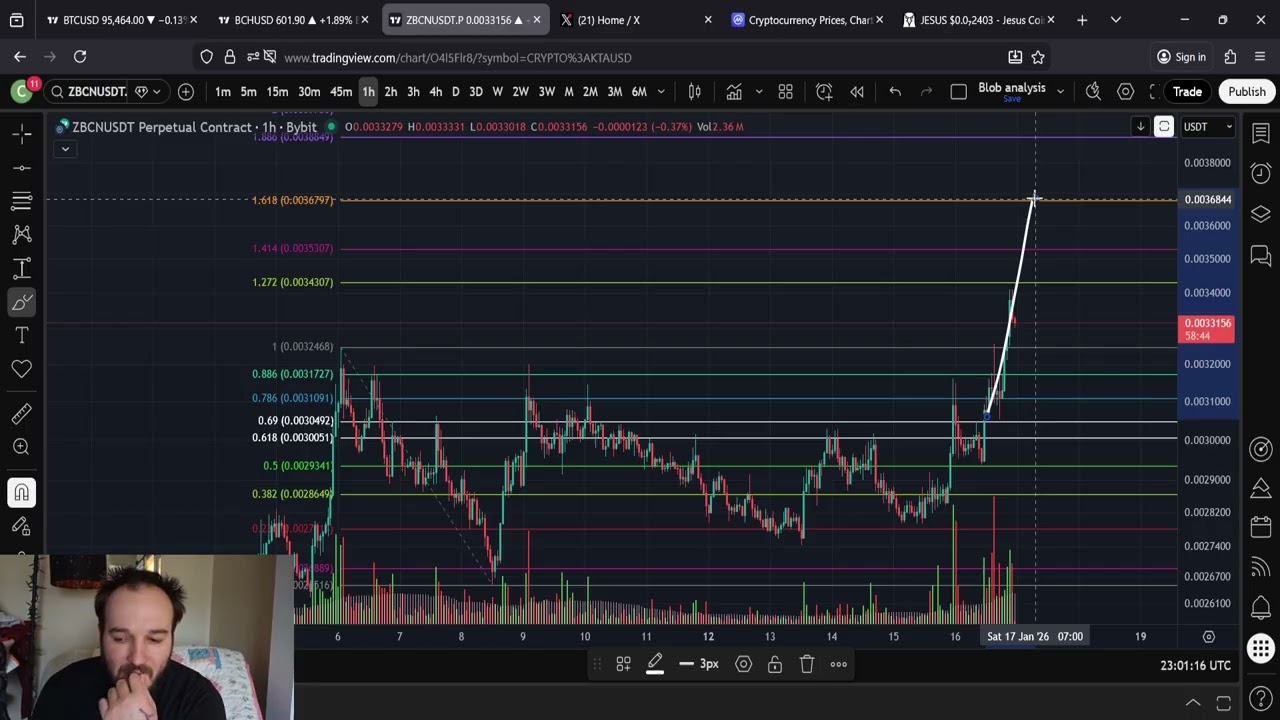Screen dimensions: 1280x720
Task: Open target icon in right sidebar
Action: pyautogui.click(x=1261, y=449)
